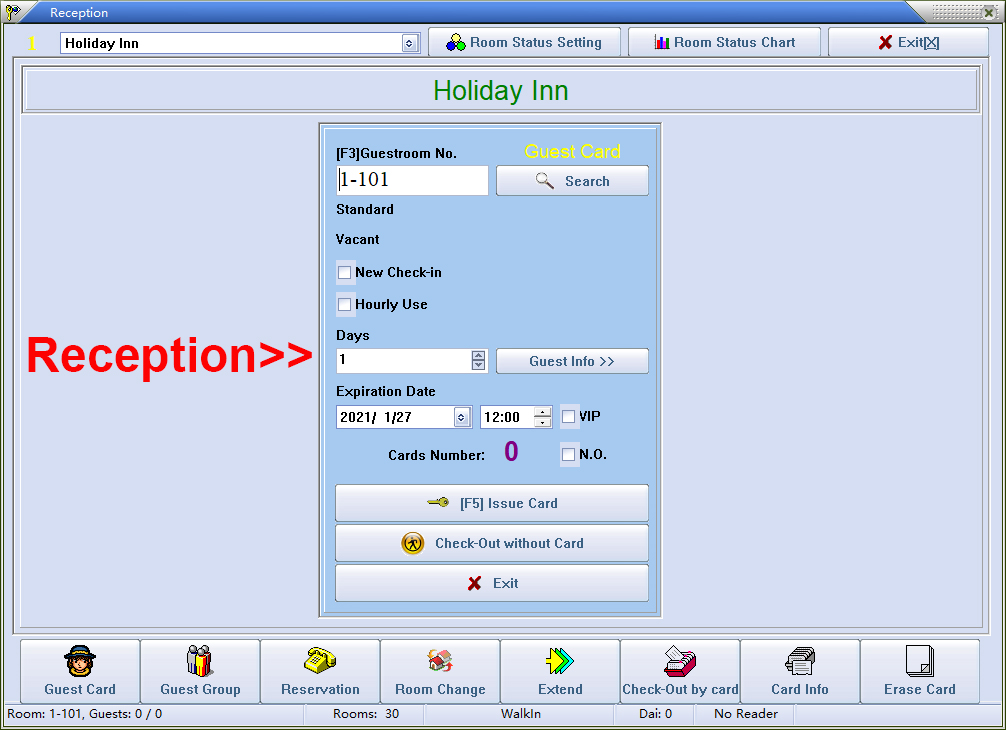
Task: Check the VIP checkbox
Action: [x=569, y=416]
